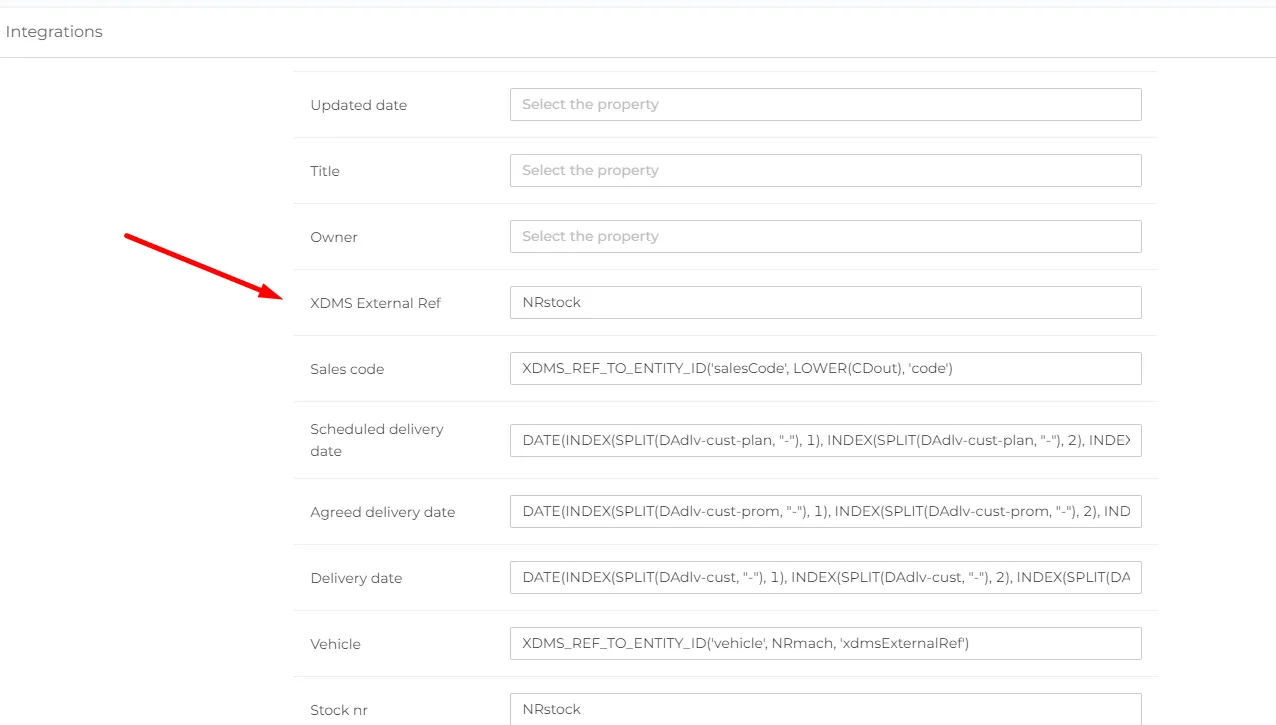This screenshot has width=1276, height=725.
Task: Click the 'Stock nr' label
Action: [x=340, y=710]
